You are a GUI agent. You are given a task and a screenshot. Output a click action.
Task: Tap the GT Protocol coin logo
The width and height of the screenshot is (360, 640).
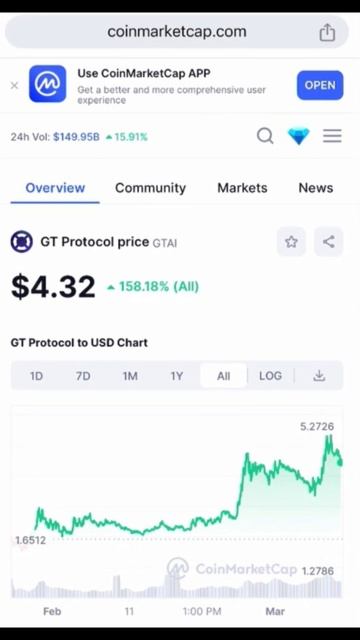pyautogui.click(x=22, y=242)
